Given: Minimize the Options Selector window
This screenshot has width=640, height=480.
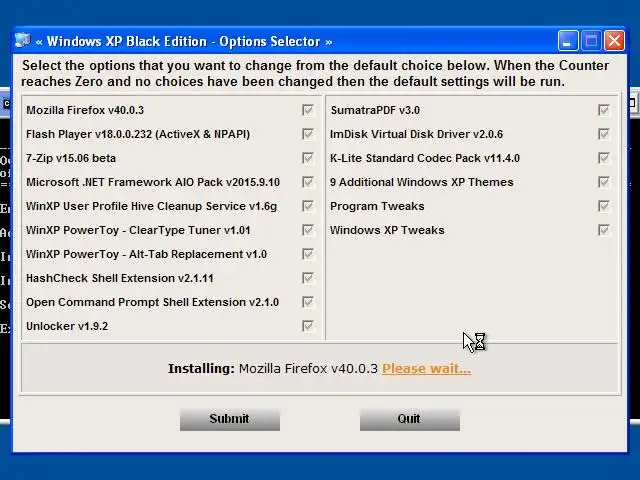Looking at the screenshot, I should (568, 41).
